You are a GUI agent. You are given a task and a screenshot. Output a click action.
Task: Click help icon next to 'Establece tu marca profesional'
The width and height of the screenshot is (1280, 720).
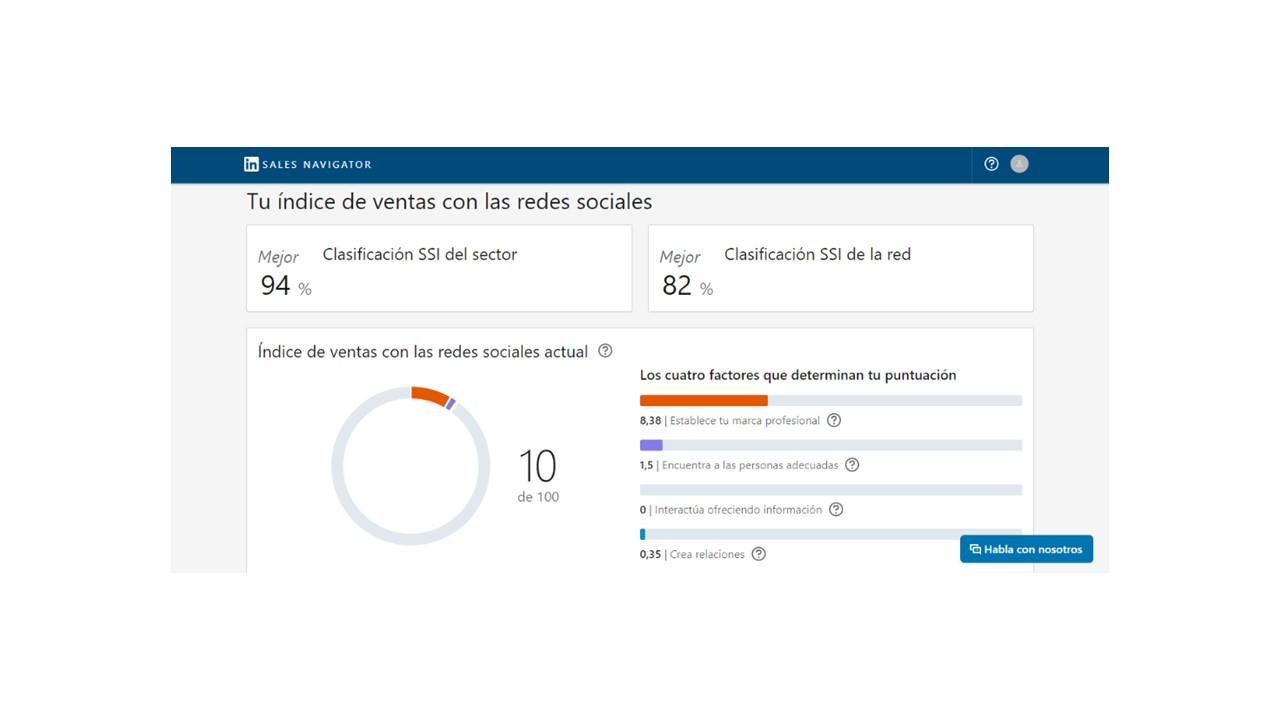coord(834,420)
